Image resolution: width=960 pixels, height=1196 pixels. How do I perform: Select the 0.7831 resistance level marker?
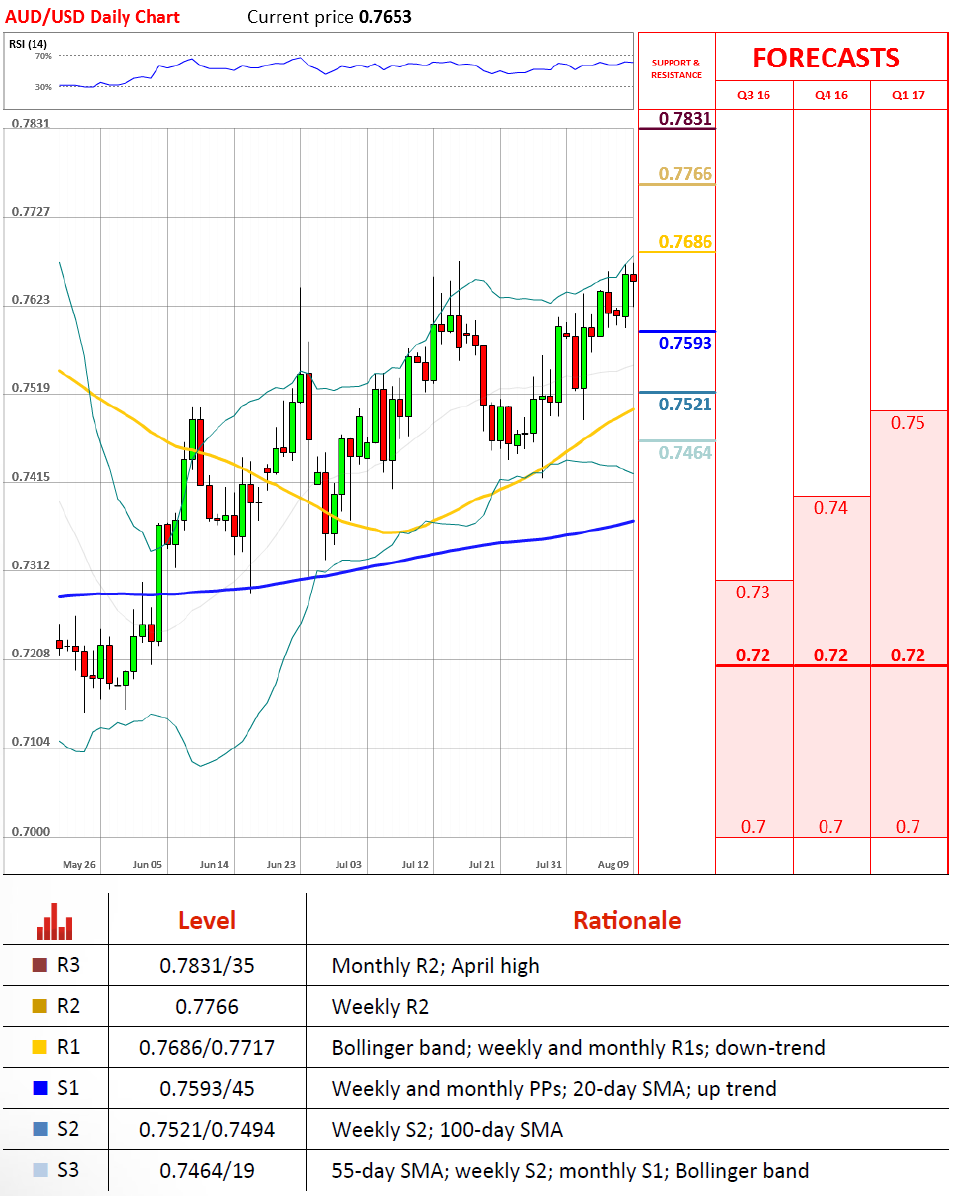[x=685, y=120]
